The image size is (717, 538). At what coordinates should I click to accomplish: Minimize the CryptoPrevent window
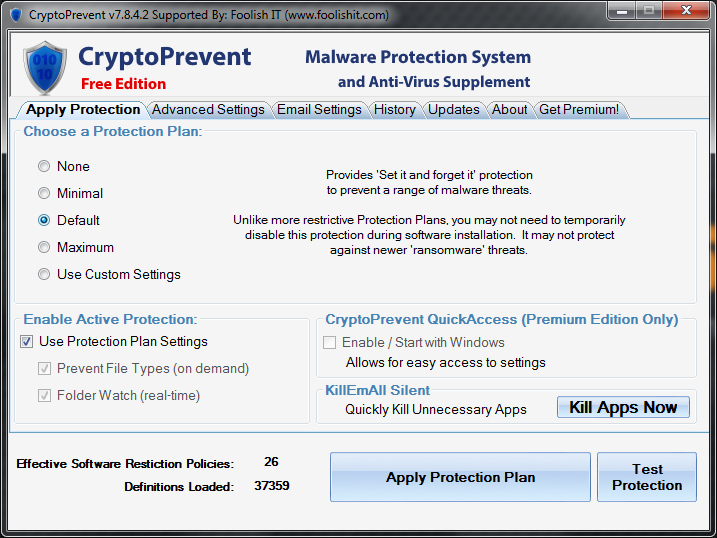pos(621,11)
